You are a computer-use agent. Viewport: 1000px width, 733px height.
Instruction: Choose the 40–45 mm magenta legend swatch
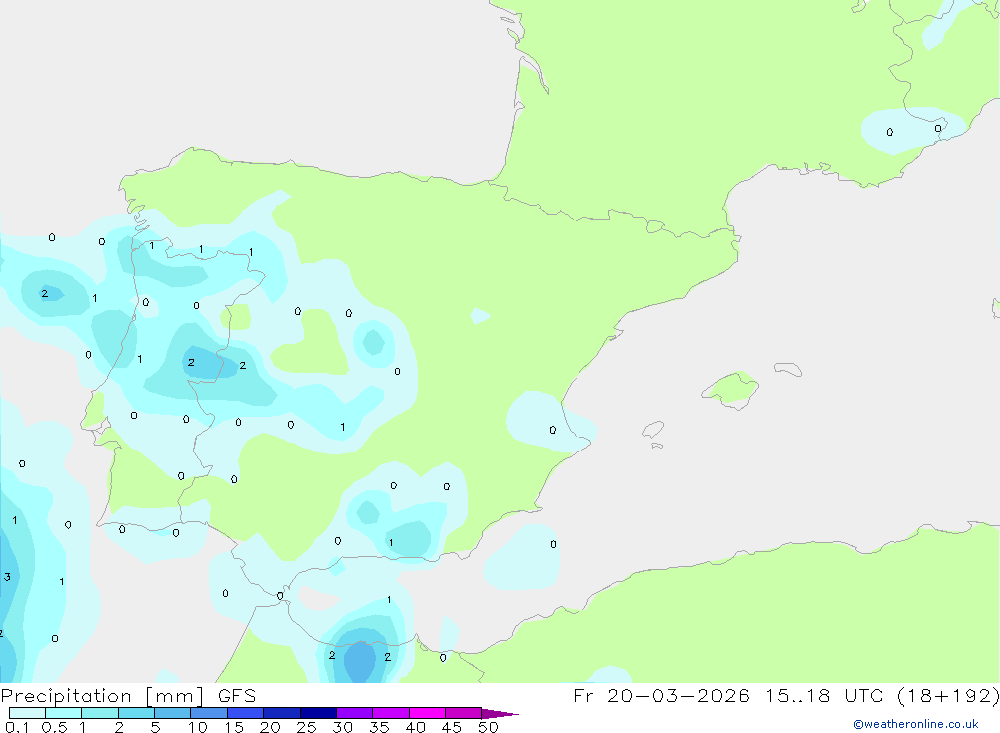coord(427,713)
